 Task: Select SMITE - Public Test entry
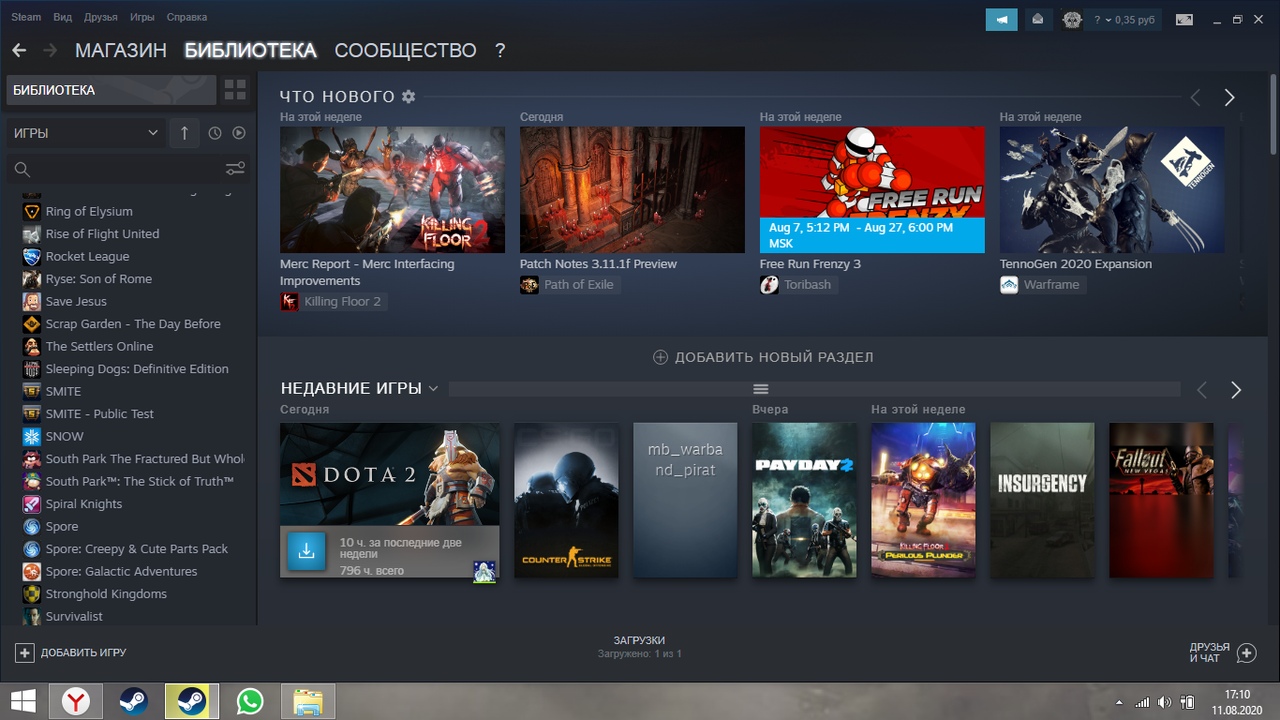pos(100,414)
